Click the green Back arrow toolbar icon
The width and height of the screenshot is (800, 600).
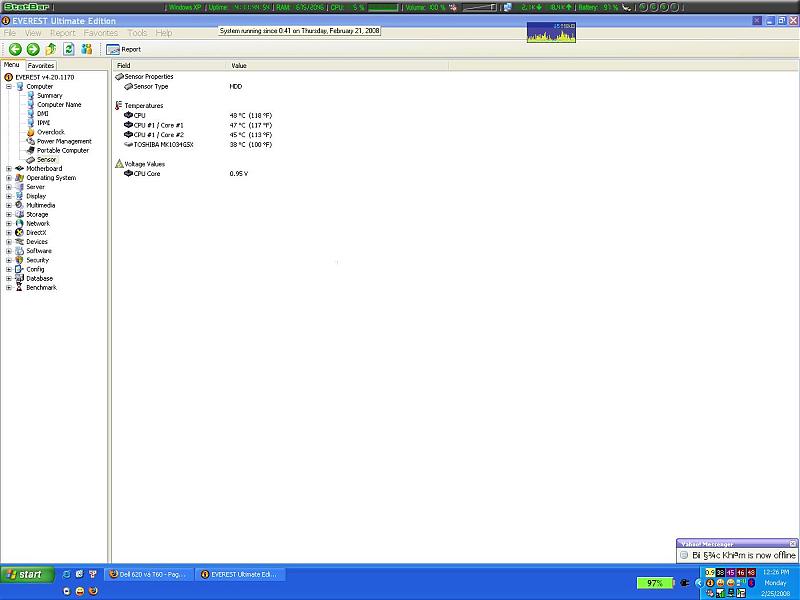click(x=16, y=49)
